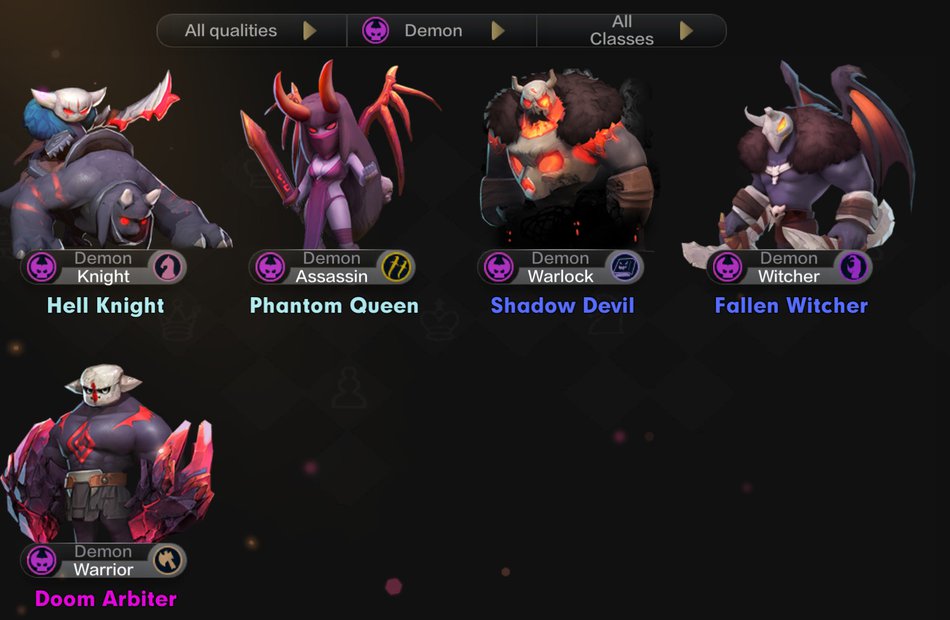Select the Doom Arbiter character portrait
Screen dimensions: 950x620
coord(107,453)
